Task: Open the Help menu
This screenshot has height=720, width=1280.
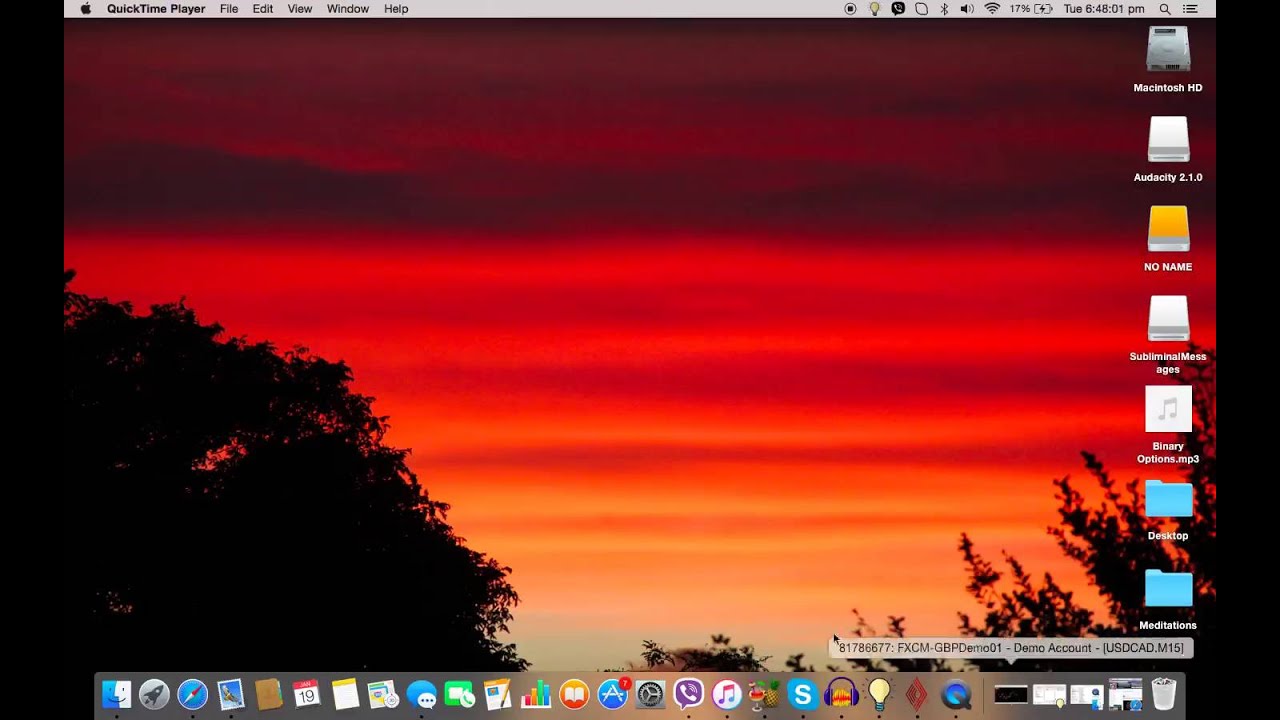Action: tap(396, 9)
